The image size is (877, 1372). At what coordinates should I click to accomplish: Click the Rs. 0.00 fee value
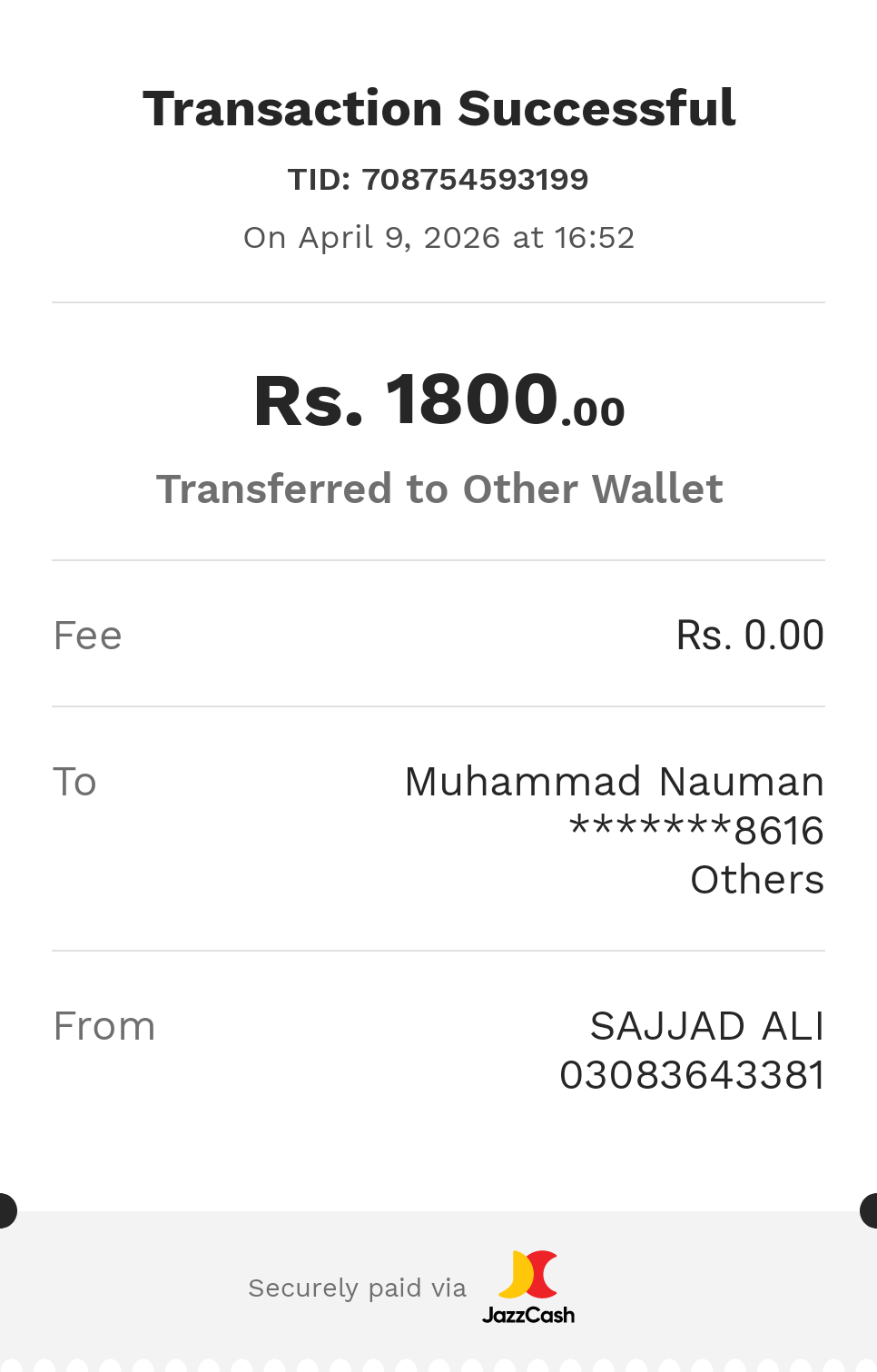pyautogui.click(x=750, y=636)
